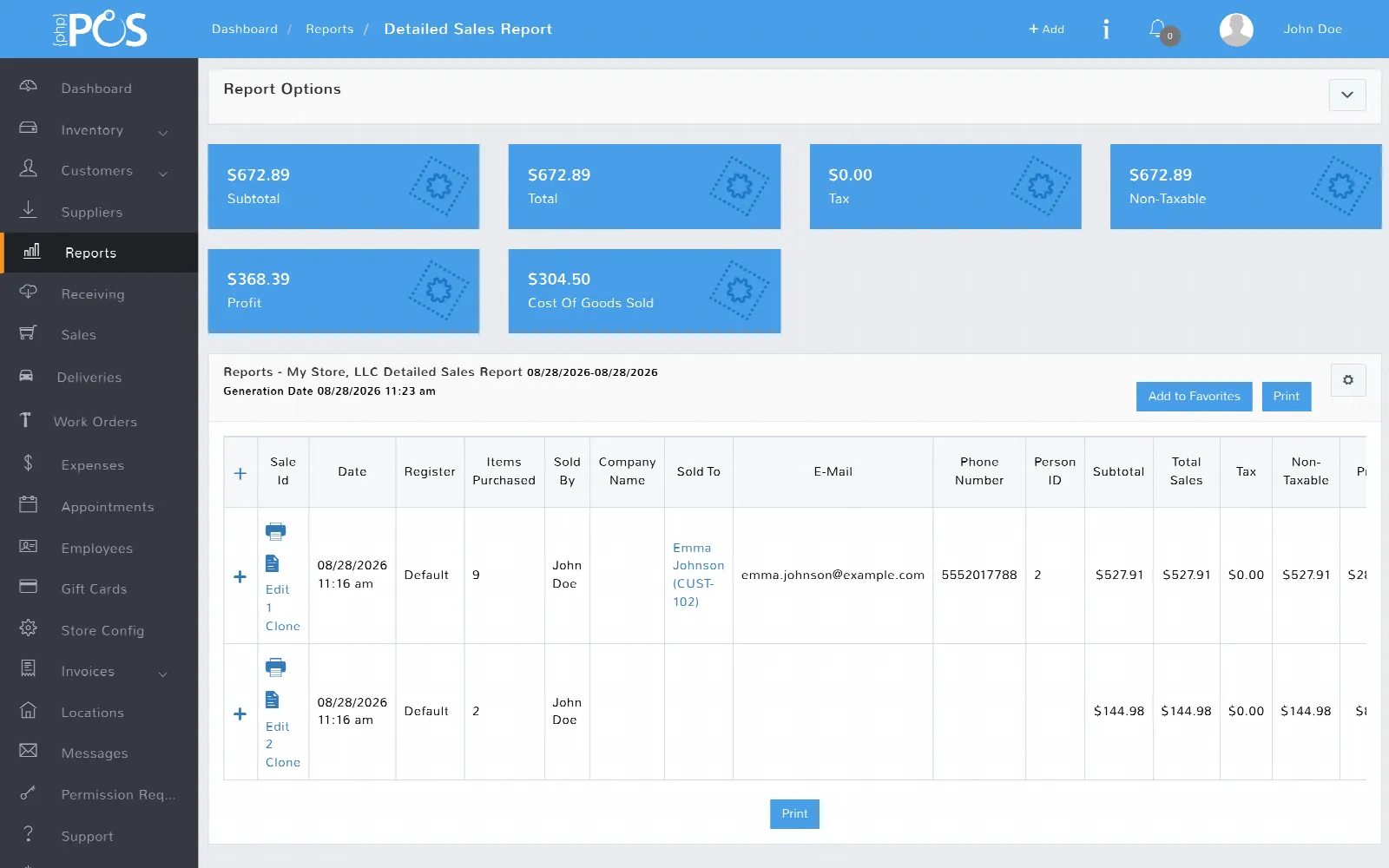The width and height of the screenshot is (1389, 868).
Task: Click the Dashboard sidebar icon
Action: coord(29,86)
